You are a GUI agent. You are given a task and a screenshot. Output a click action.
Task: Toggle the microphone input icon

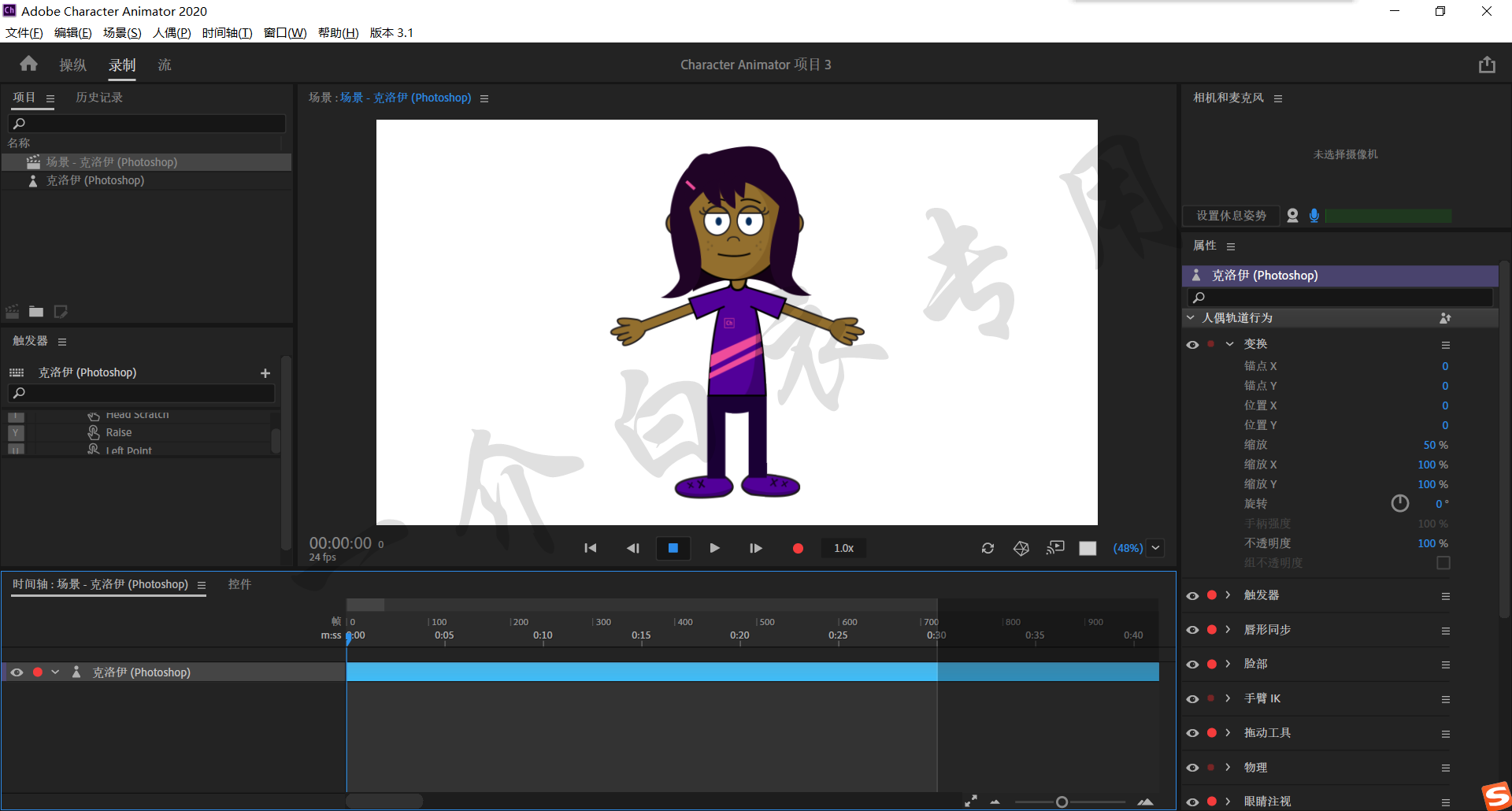tap(1314, 216)
